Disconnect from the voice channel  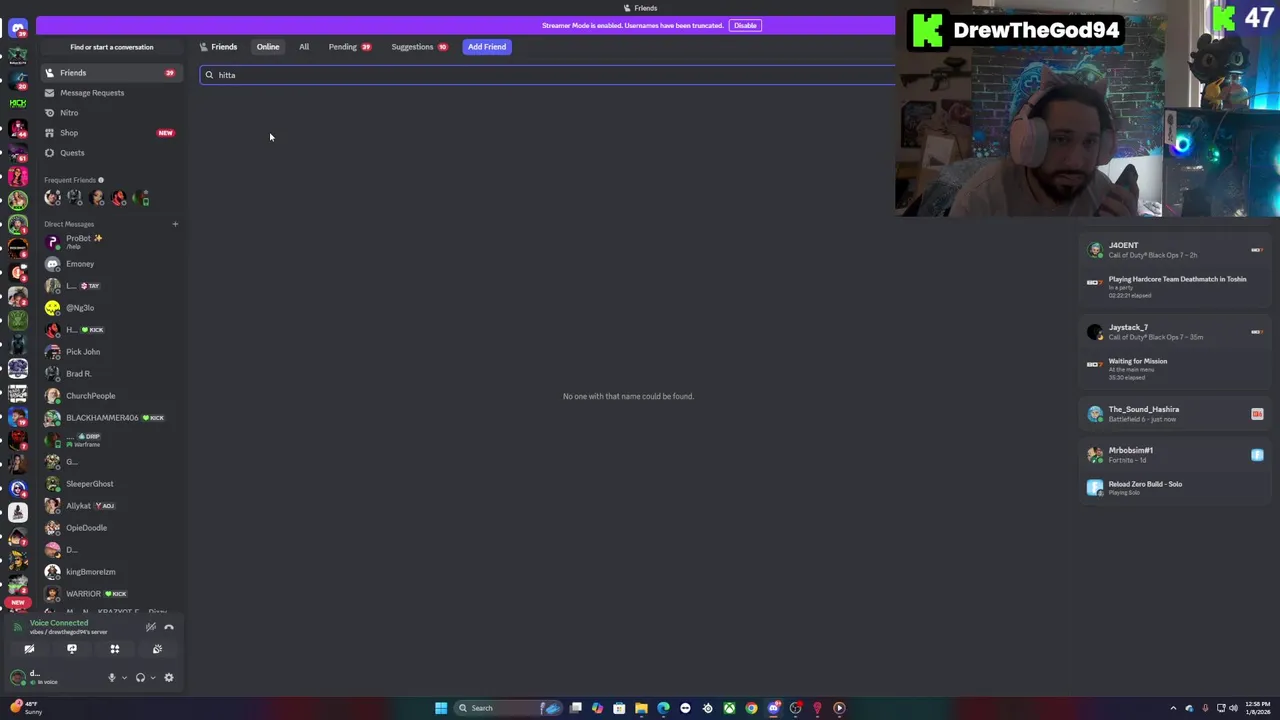[169, 627]
